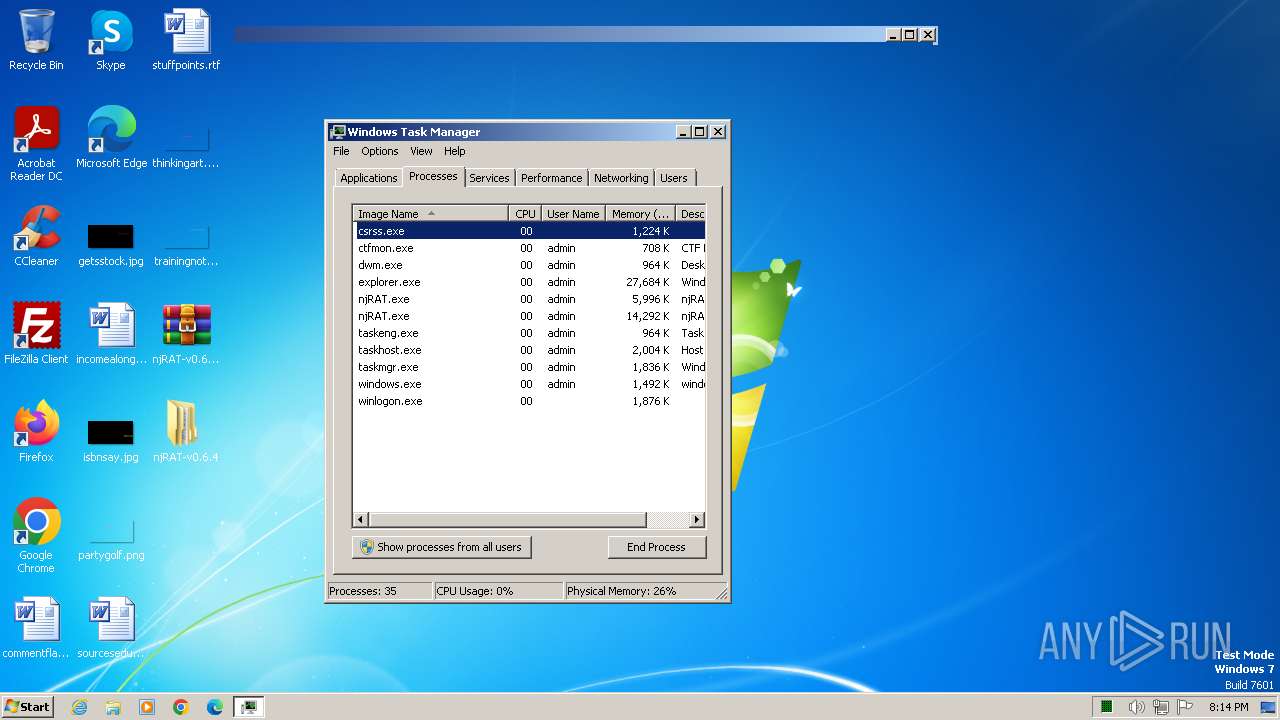This screenshot has height=720, width=1280.
Task: Launch Microsoft Edge desktop shortcut
Action: tap(111, 138)
